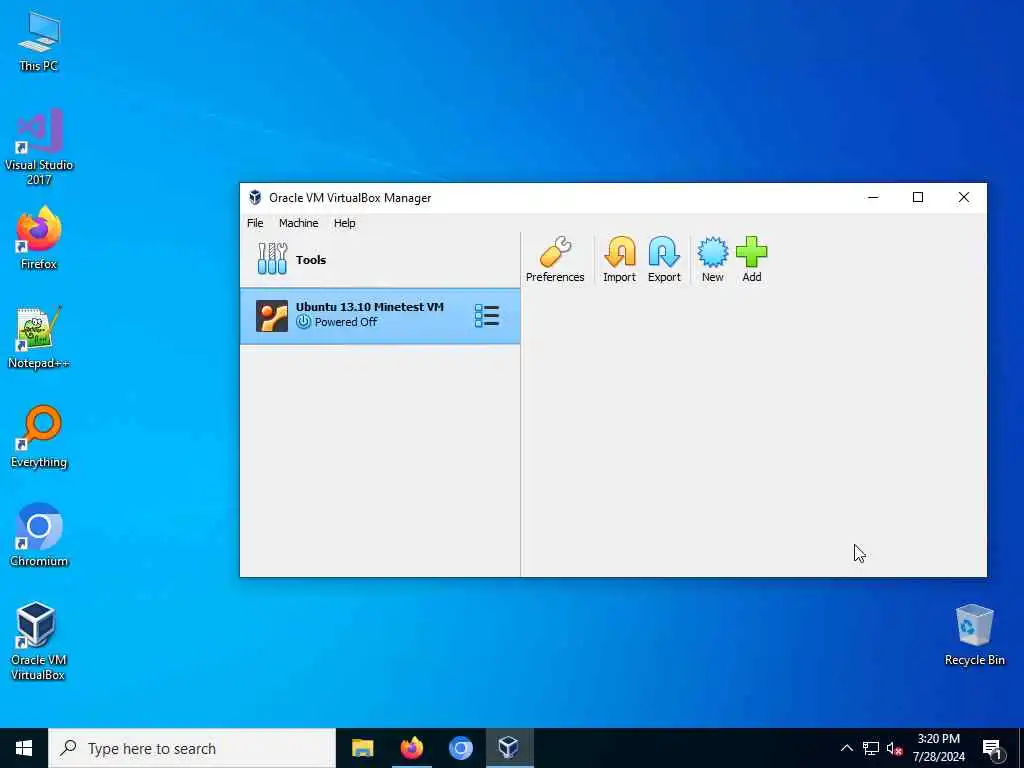The image size is (1024, 768).
Task: Minimize the VirtualBox Manager window
Action: 873,197
